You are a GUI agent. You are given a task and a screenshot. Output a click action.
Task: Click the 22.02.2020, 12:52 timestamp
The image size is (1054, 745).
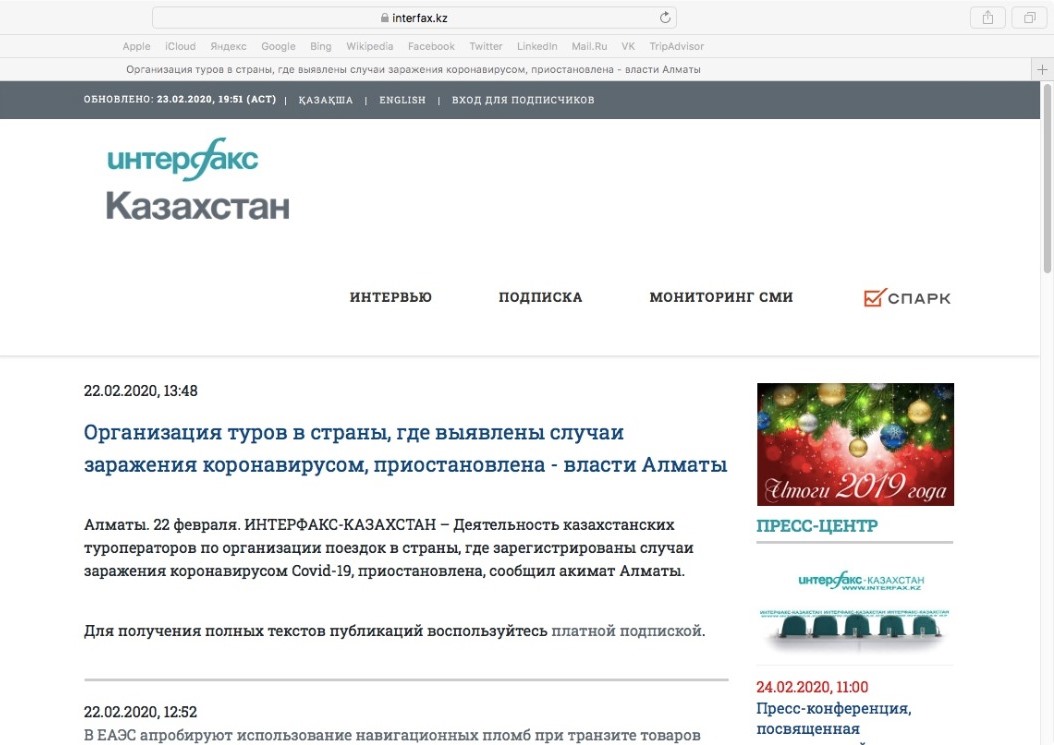pyautogui.click(x=140, y=711)
